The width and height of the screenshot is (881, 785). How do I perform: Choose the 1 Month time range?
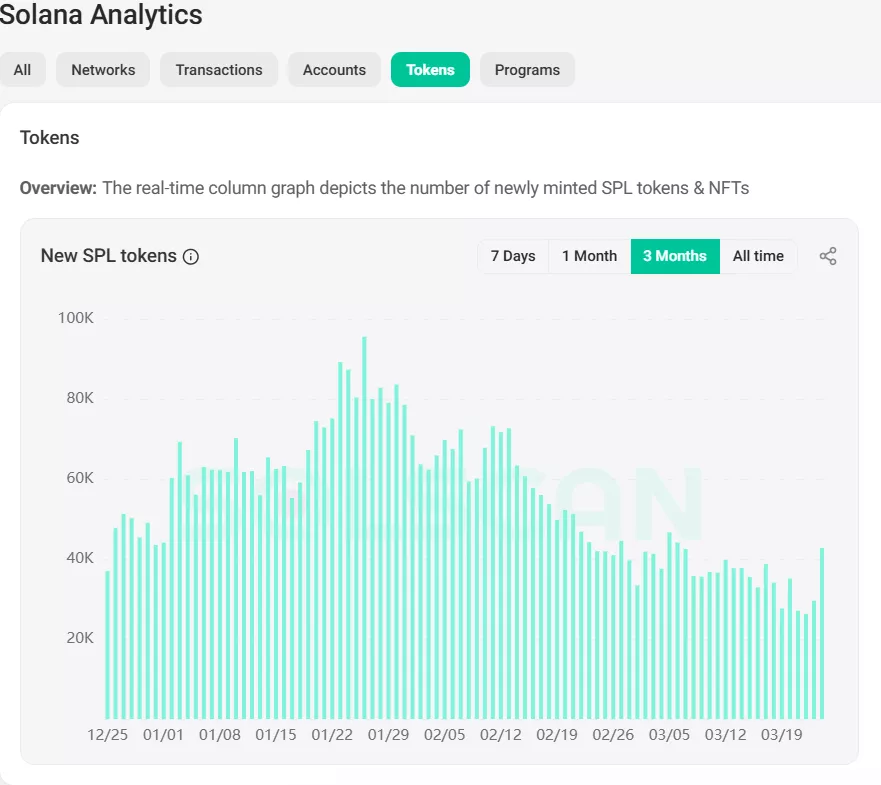point(589,256)
